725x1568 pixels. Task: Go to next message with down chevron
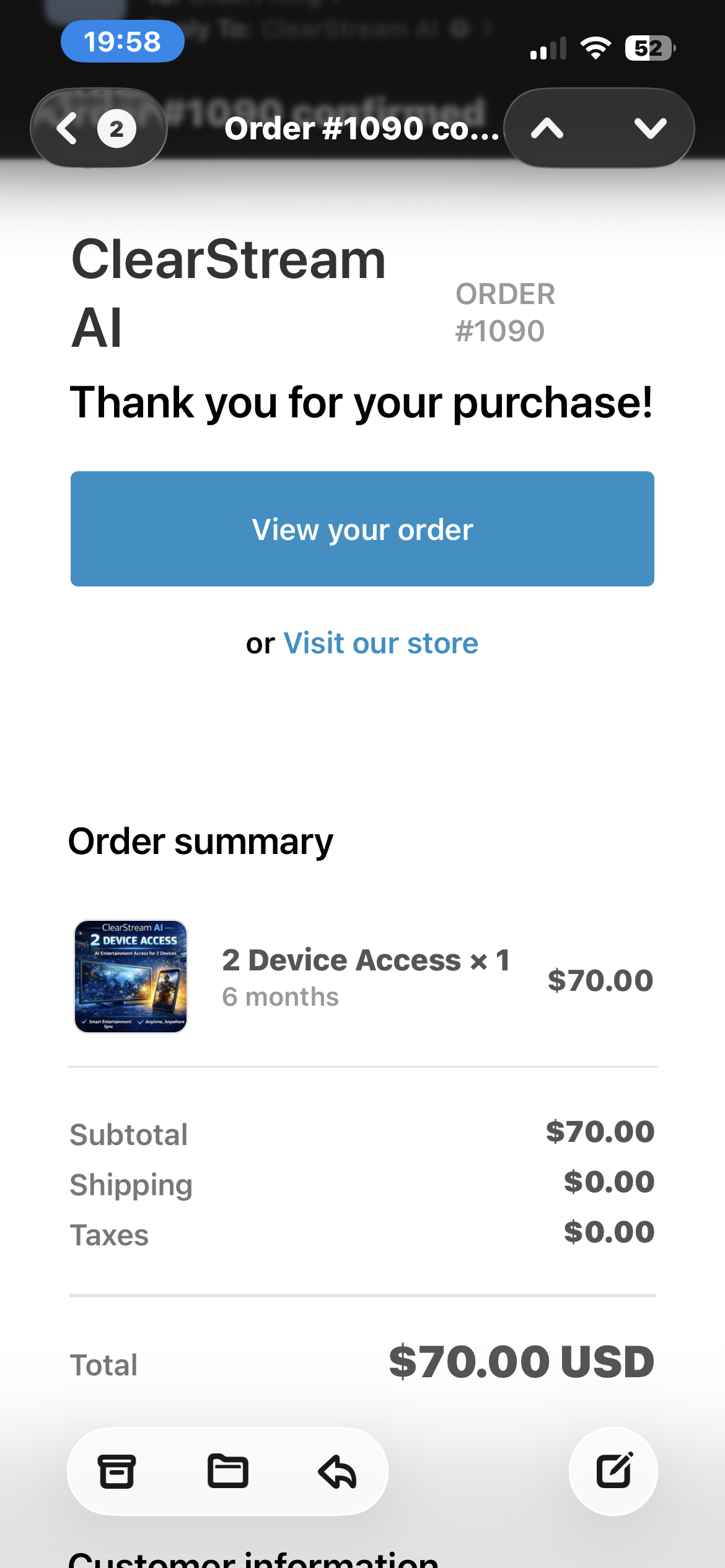point(651,129)
